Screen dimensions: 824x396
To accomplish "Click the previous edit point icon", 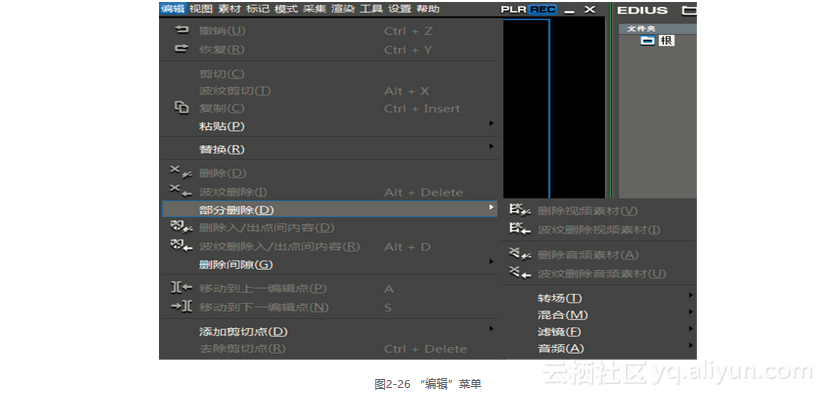I will click(x=182, y=288).
